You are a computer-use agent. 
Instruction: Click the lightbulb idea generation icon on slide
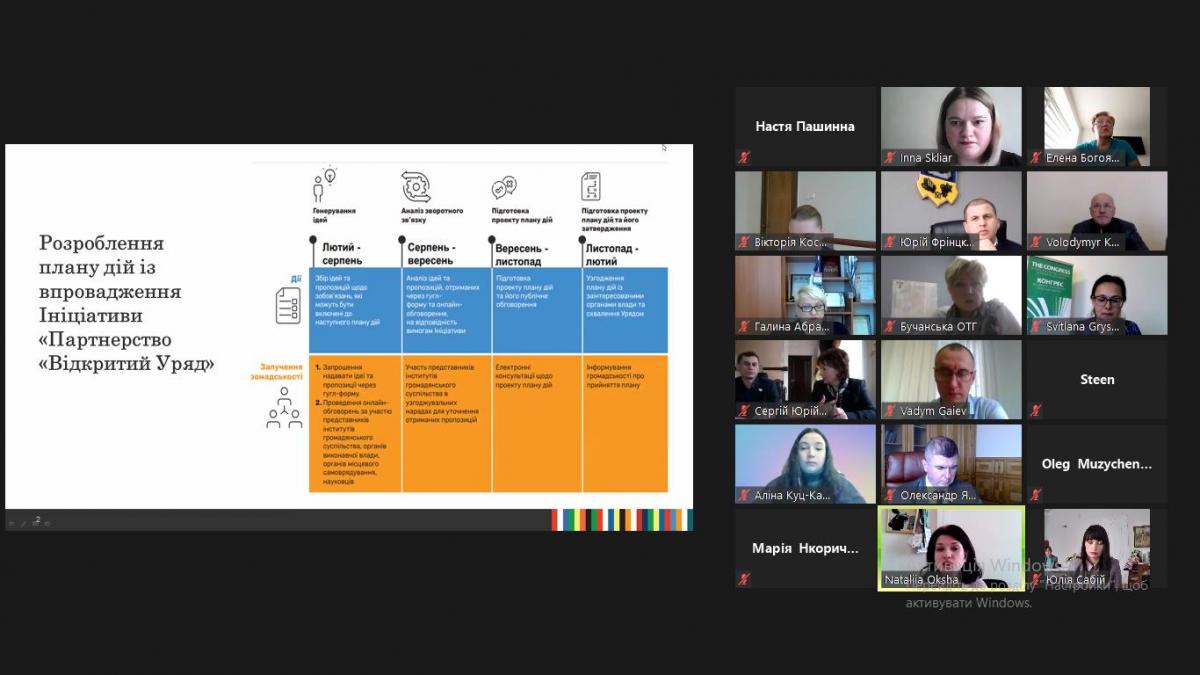[324, 183]
